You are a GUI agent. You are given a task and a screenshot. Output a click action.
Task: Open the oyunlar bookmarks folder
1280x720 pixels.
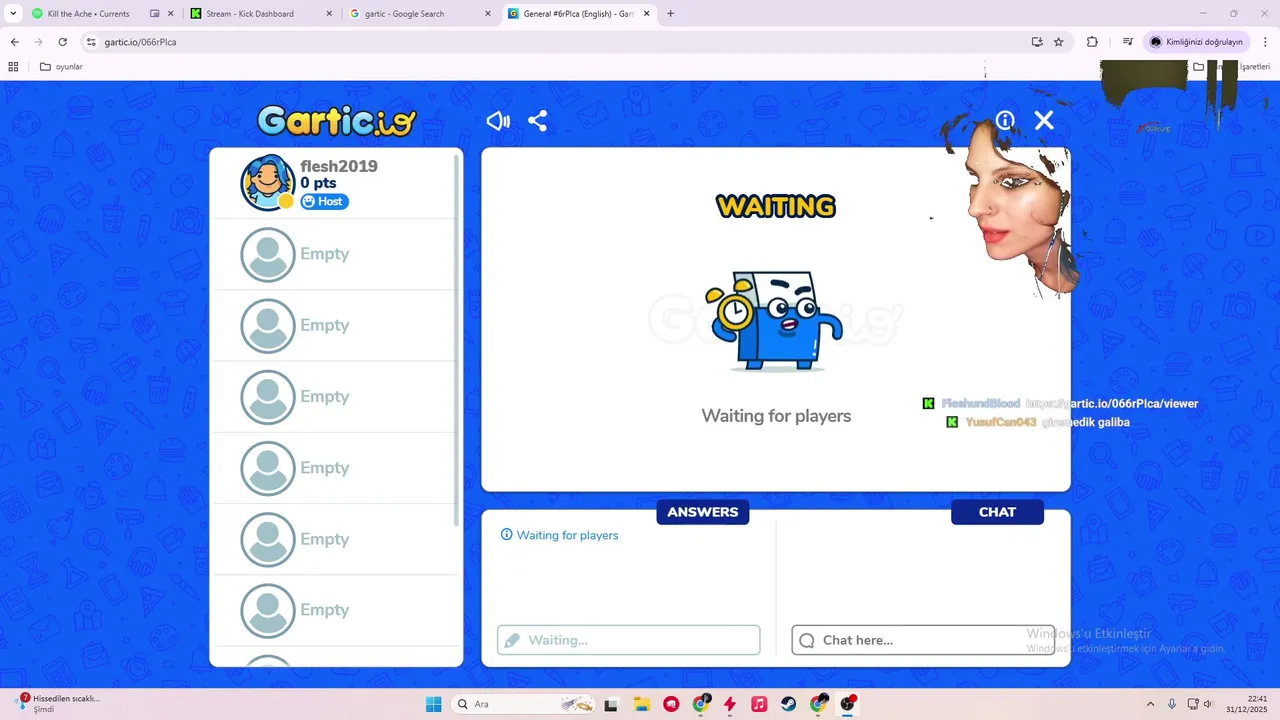(61, 67)
